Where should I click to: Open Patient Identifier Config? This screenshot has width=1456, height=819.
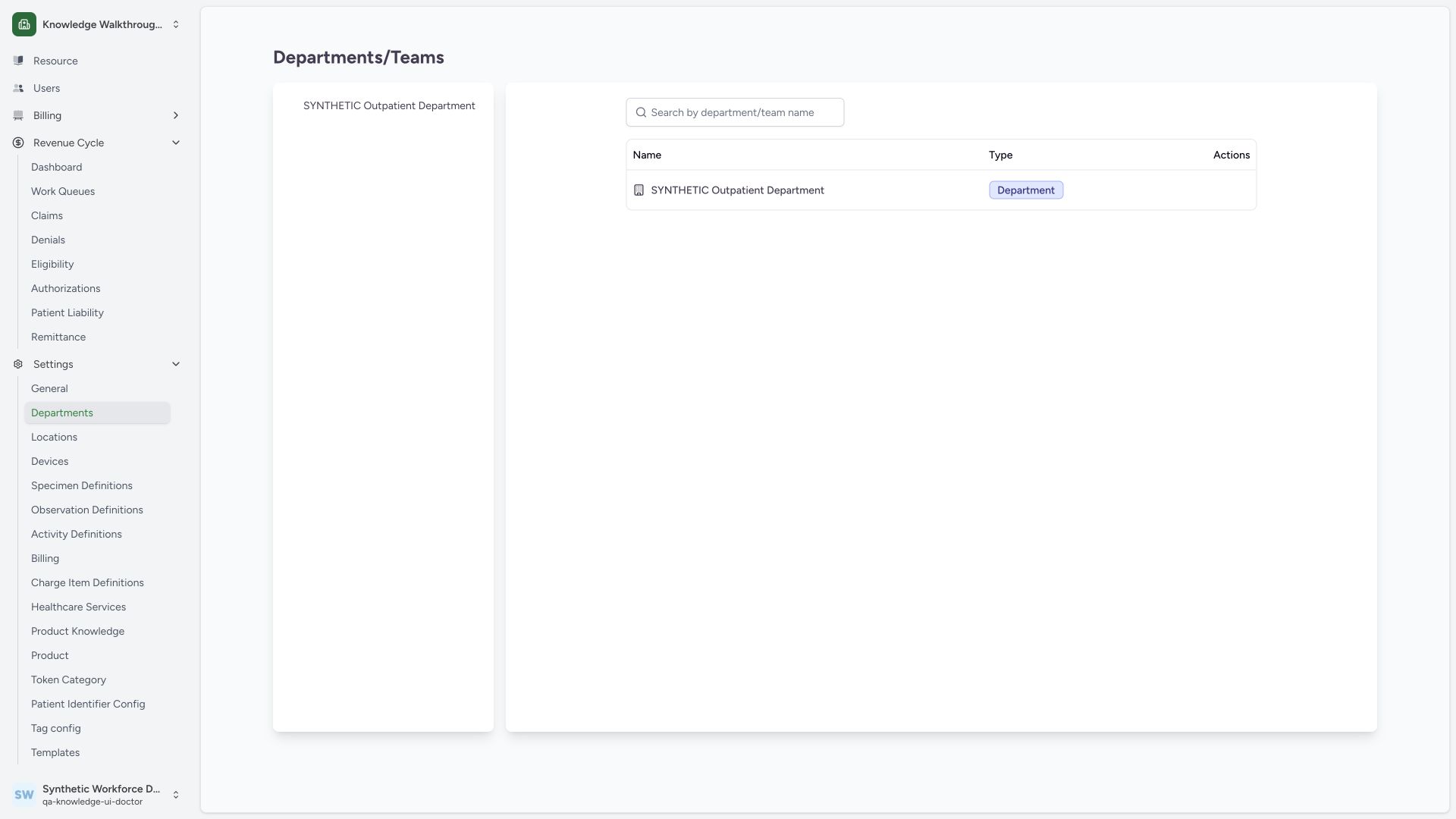pos(88,704)
